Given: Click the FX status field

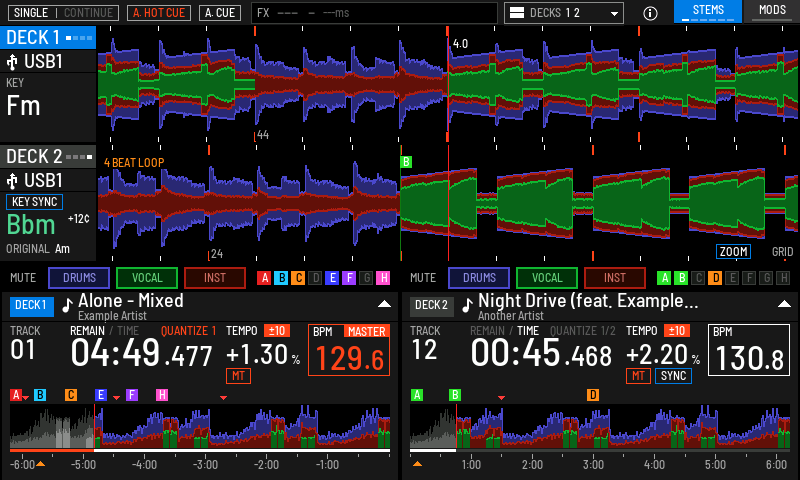Looking at the screenshot, I should pos(374,13).
